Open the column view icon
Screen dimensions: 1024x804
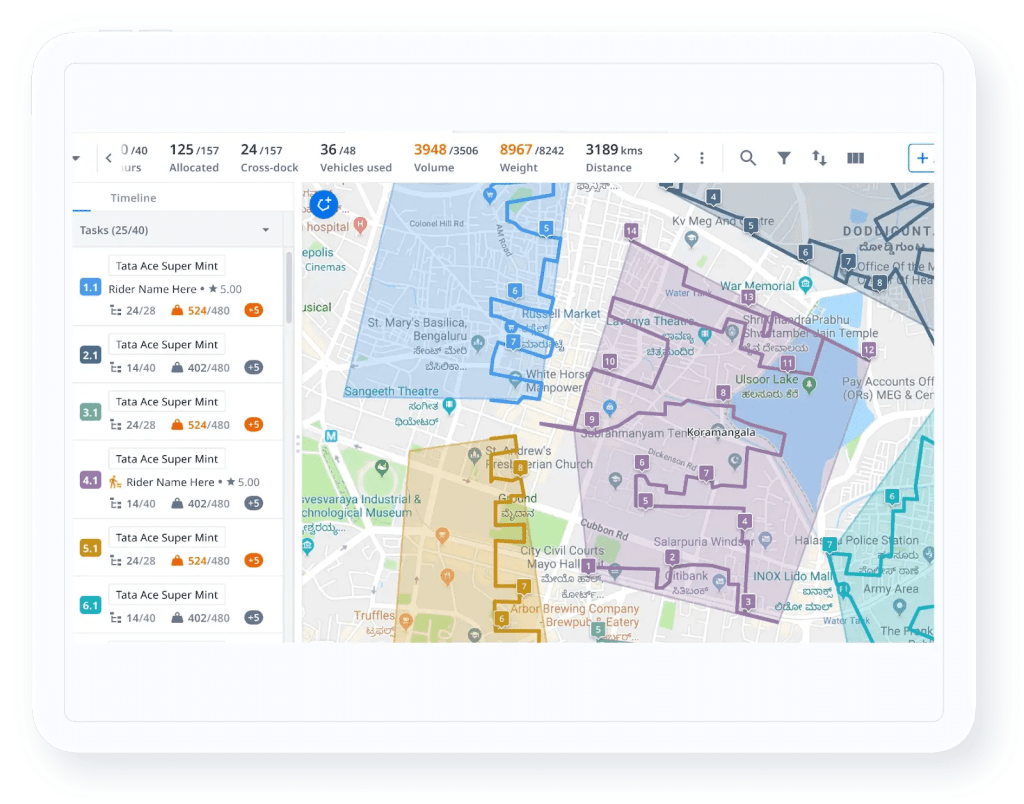(x=855, y=157)
